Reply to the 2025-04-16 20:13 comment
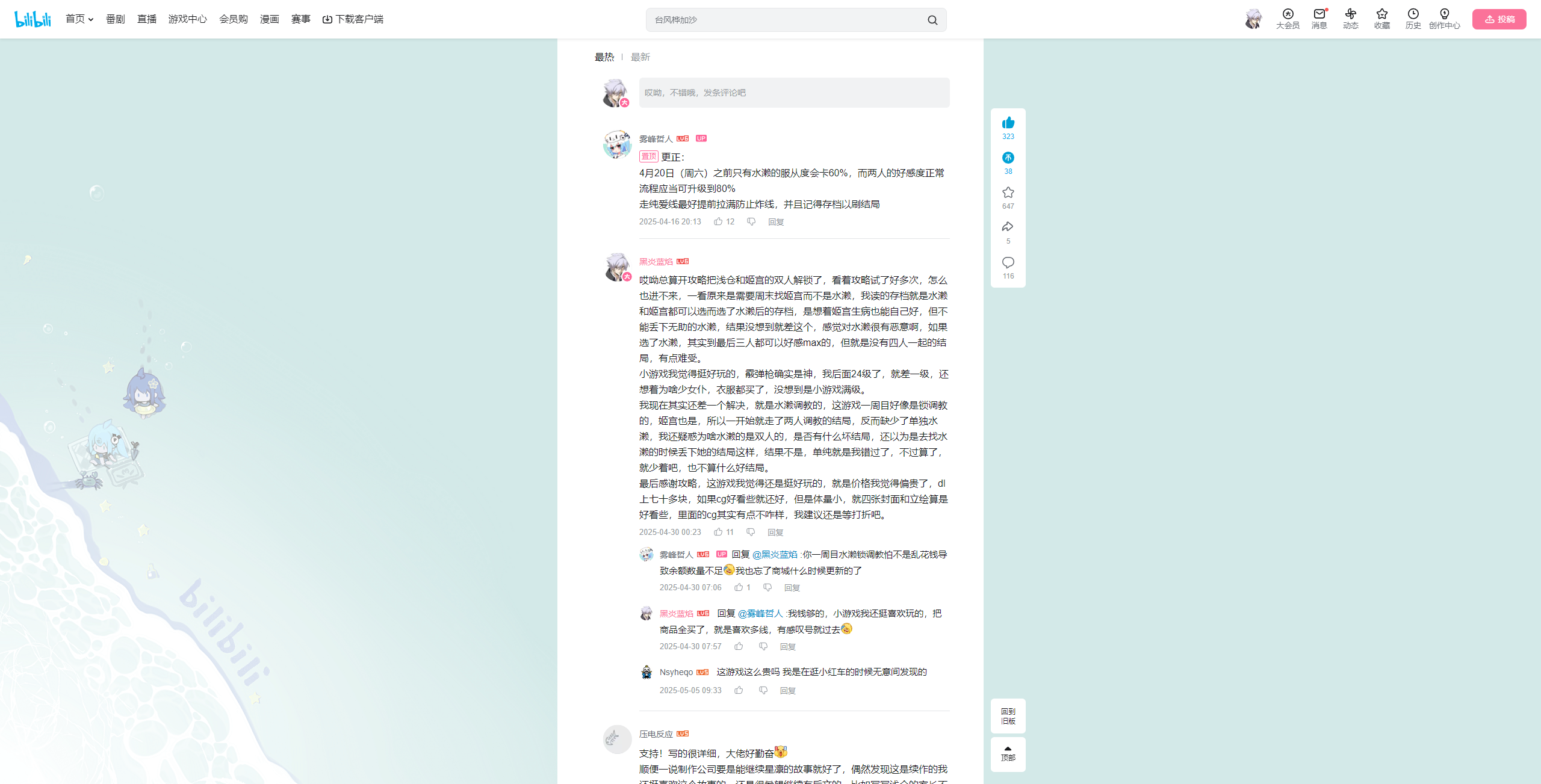 coord(776,222)
